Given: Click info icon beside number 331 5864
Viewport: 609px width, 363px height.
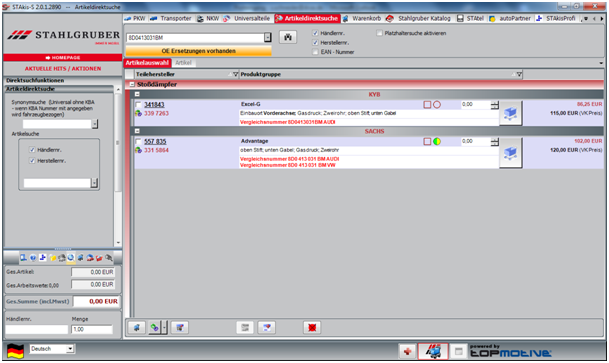Looking at the screenshot, I should click(138, 150).
